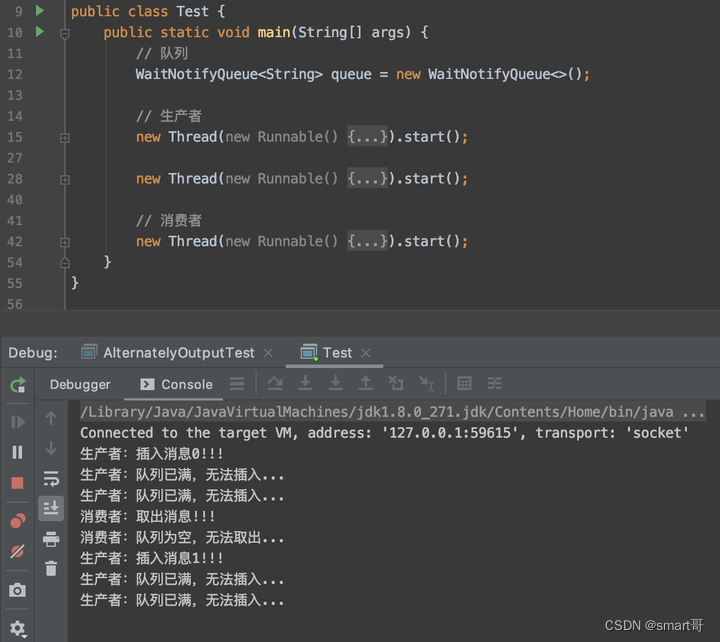Screen dimensions: 720x642
Task: Unfold the {...} placeholder on line 28
Action: pos(367,179)
